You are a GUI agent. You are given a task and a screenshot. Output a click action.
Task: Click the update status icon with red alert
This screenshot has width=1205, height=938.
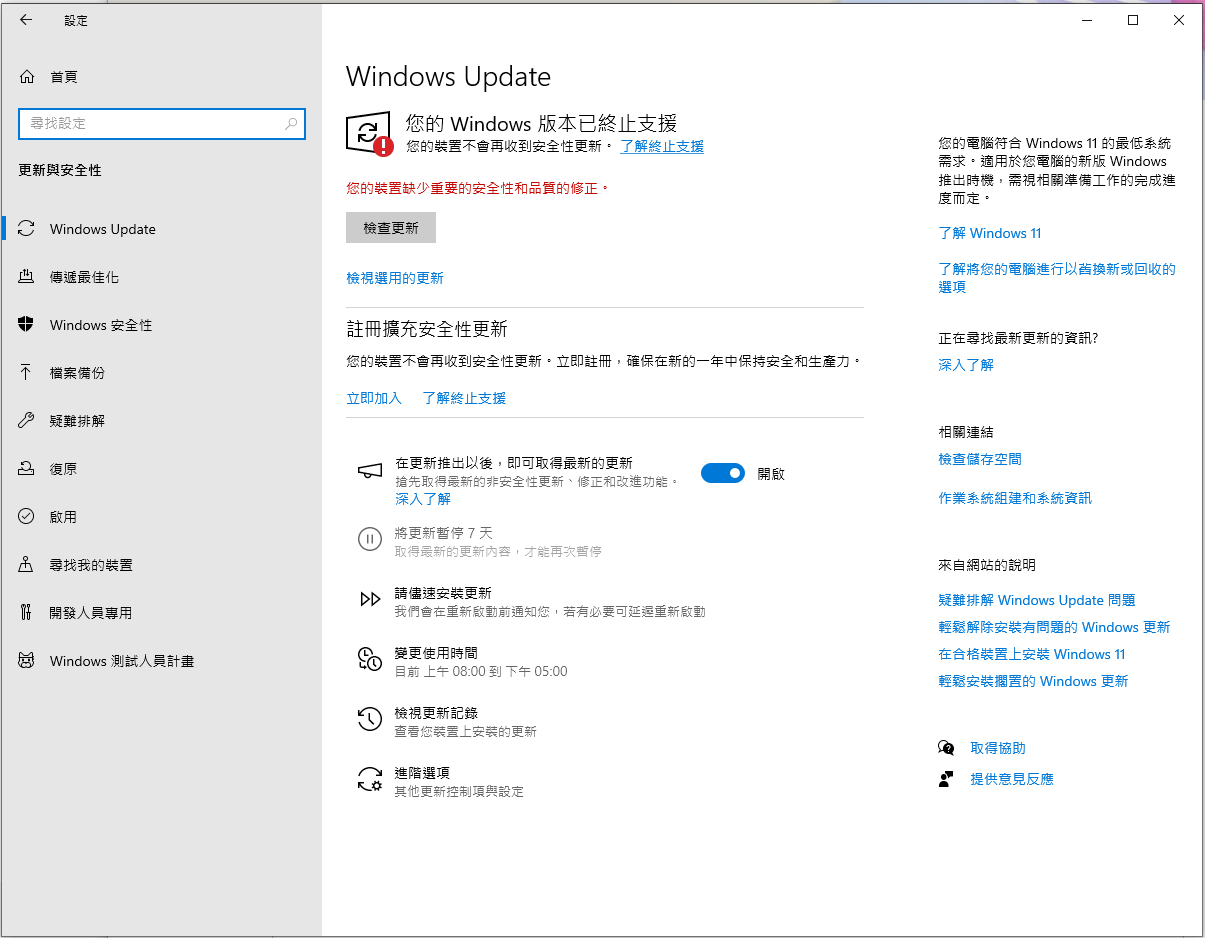369,134
